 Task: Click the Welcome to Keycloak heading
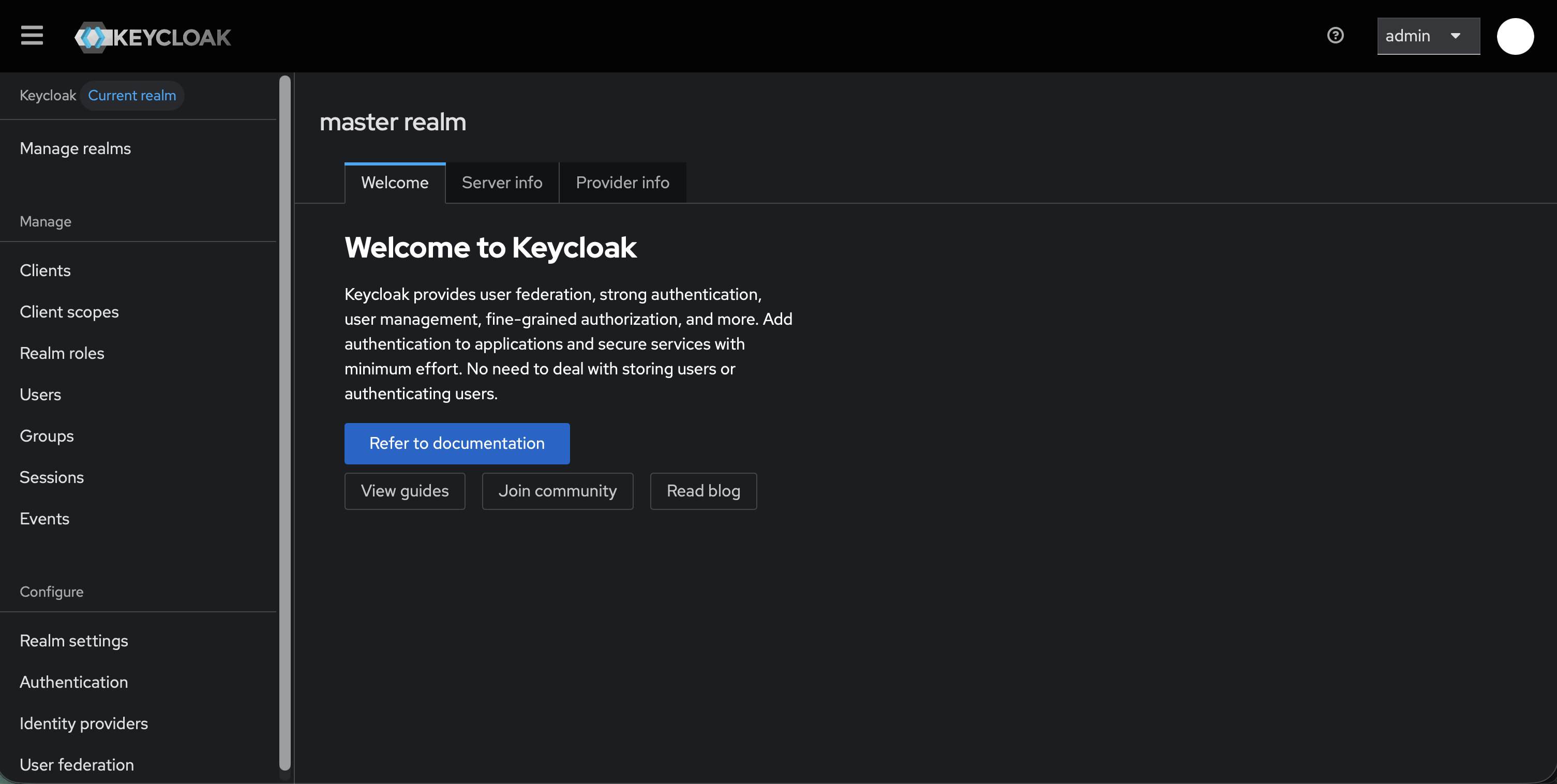coord(490,247)
